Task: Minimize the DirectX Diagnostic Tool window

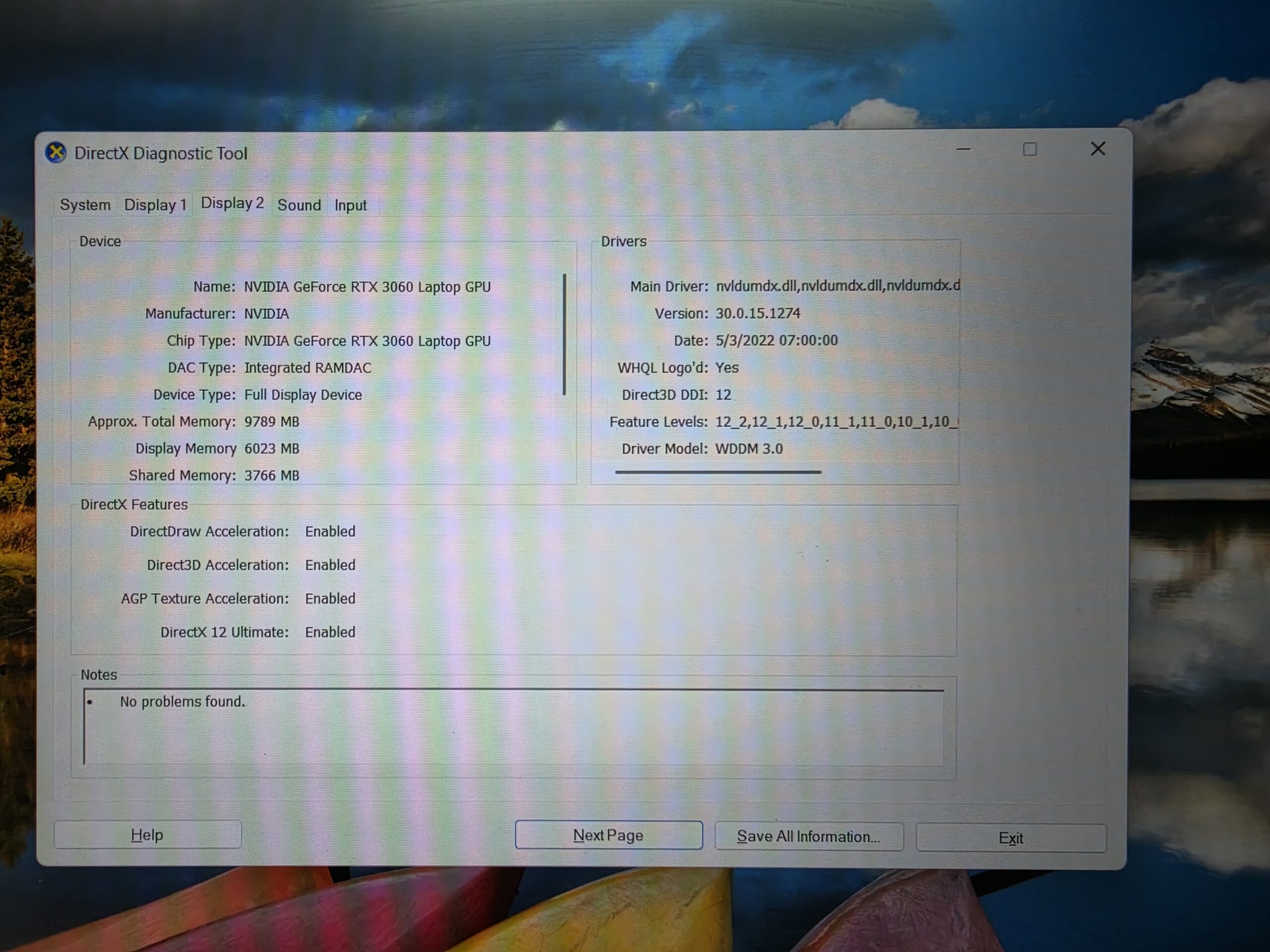Action: (x=963, y=150)
